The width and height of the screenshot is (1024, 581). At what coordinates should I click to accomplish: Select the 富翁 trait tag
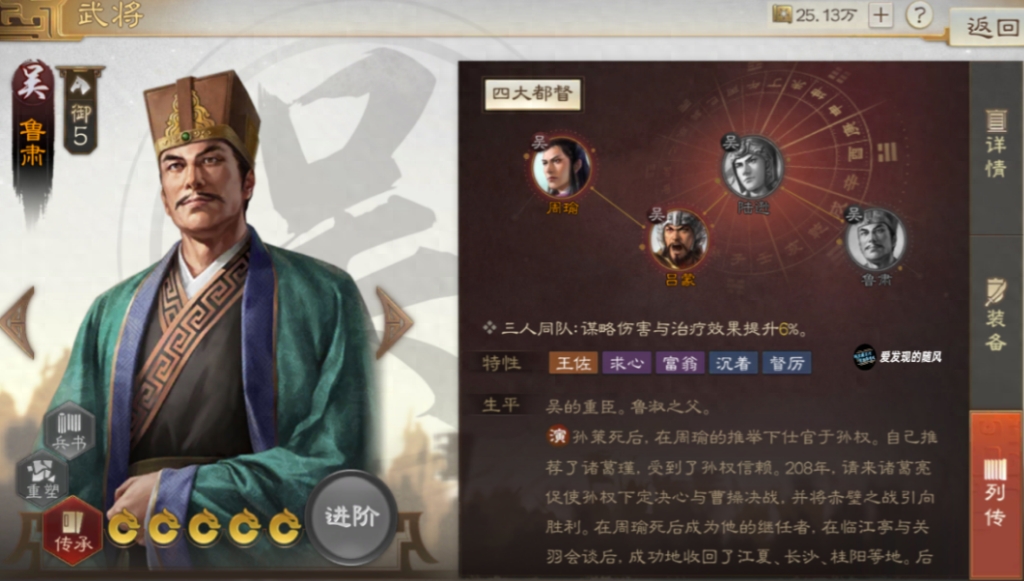(680, 363)
